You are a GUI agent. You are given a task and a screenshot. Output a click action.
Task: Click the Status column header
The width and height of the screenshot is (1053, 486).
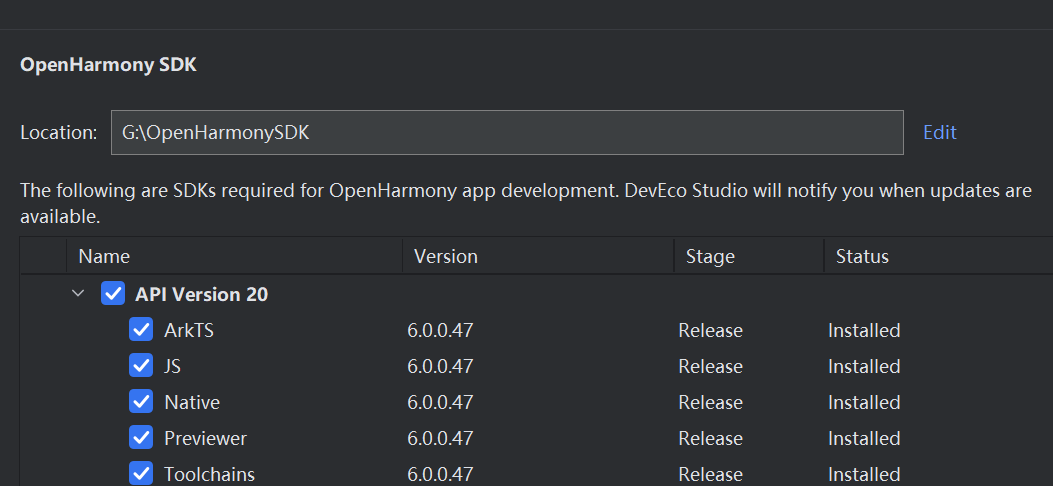[x=862, y=257]
